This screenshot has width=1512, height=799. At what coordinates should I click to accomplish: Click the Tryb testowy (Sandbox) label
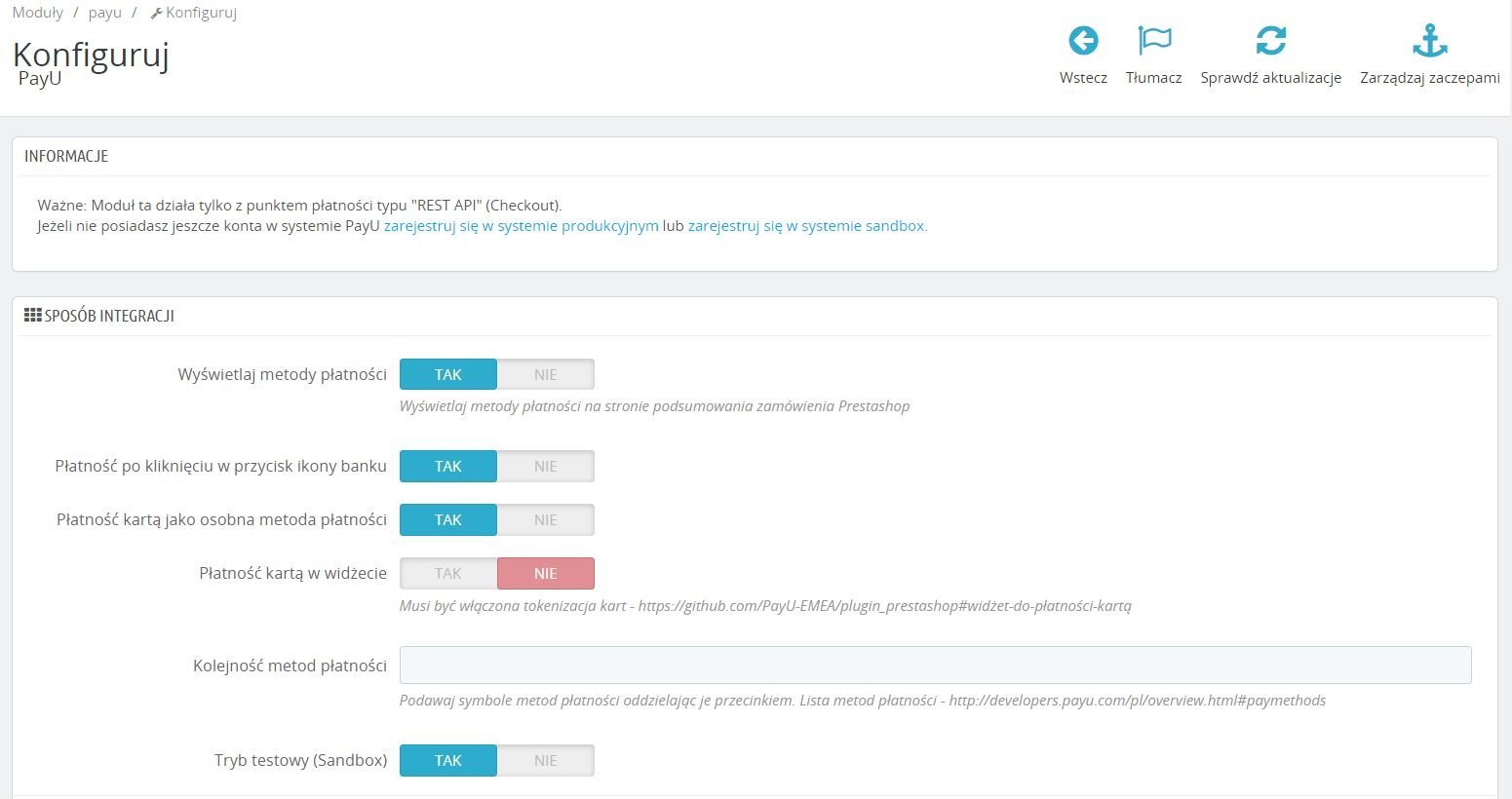(300, 760)
